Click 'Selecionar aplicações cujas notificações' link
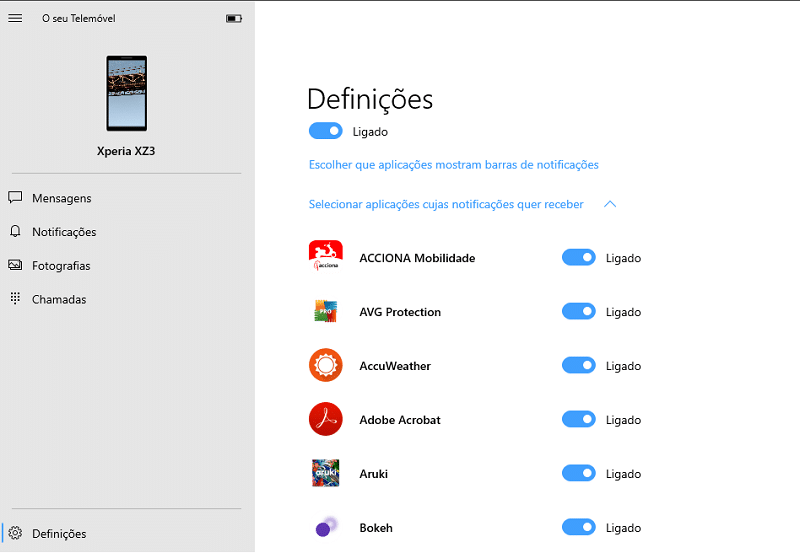 point(446,204)
